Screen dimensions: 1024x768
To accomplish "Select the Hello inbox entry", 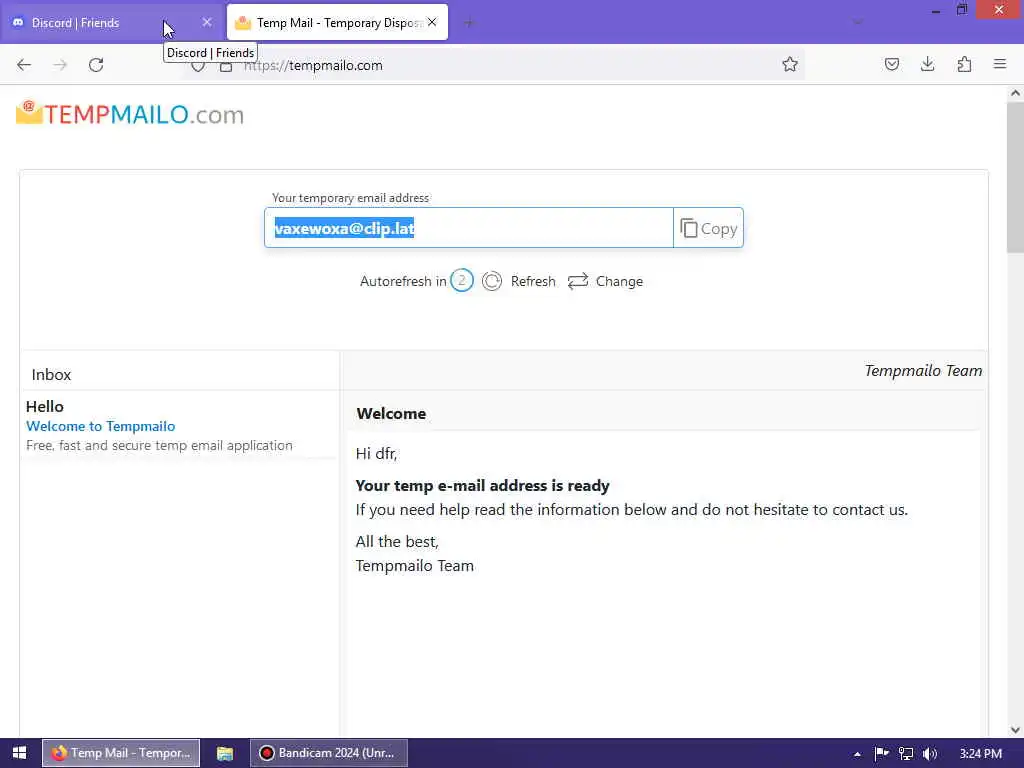I will (x=180, y=425).
